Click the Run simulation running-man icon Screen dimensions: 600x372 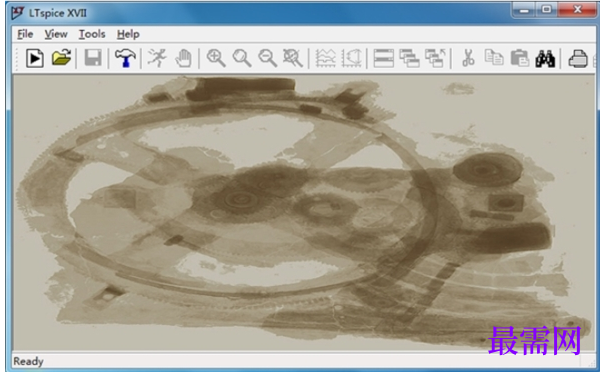coord(157,58)
